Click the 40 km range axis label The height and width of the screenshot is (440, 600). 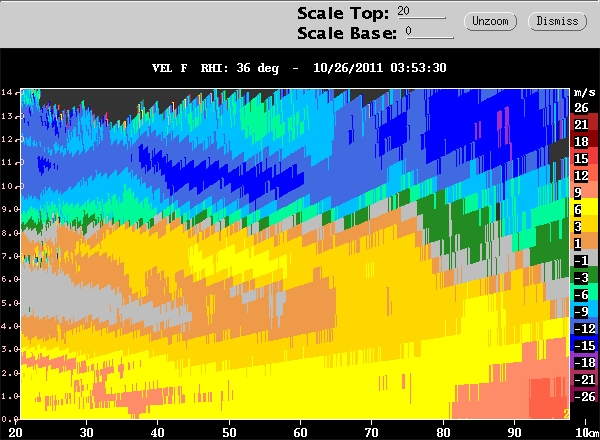pyautogui.click(x=157, y=433)
